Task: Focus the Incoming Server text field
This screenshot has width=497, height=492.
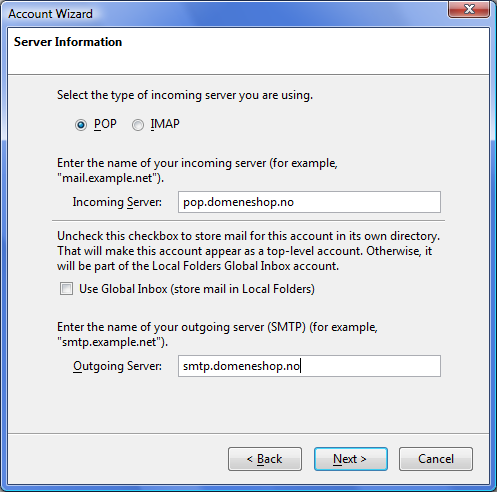Action: tap(309, 202)
